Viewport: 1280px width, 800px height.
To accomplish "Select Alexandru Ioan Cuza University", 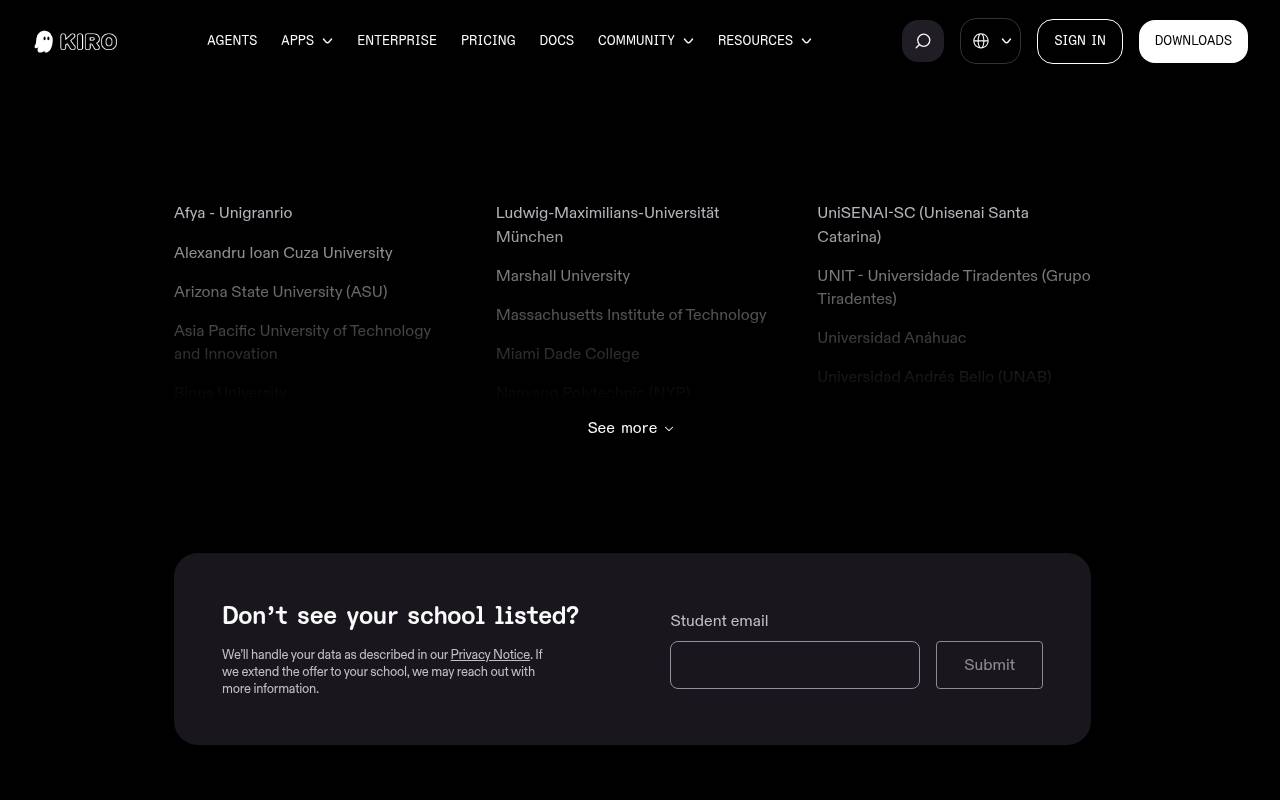I will pos(283,253).
